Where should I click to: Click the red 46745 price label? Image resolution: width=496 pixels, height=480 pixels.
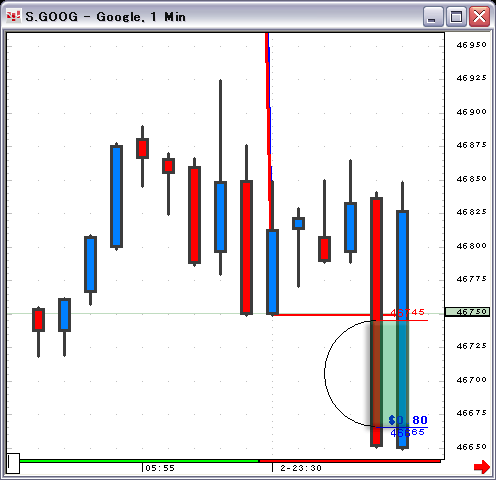click(x=407, y=312)
